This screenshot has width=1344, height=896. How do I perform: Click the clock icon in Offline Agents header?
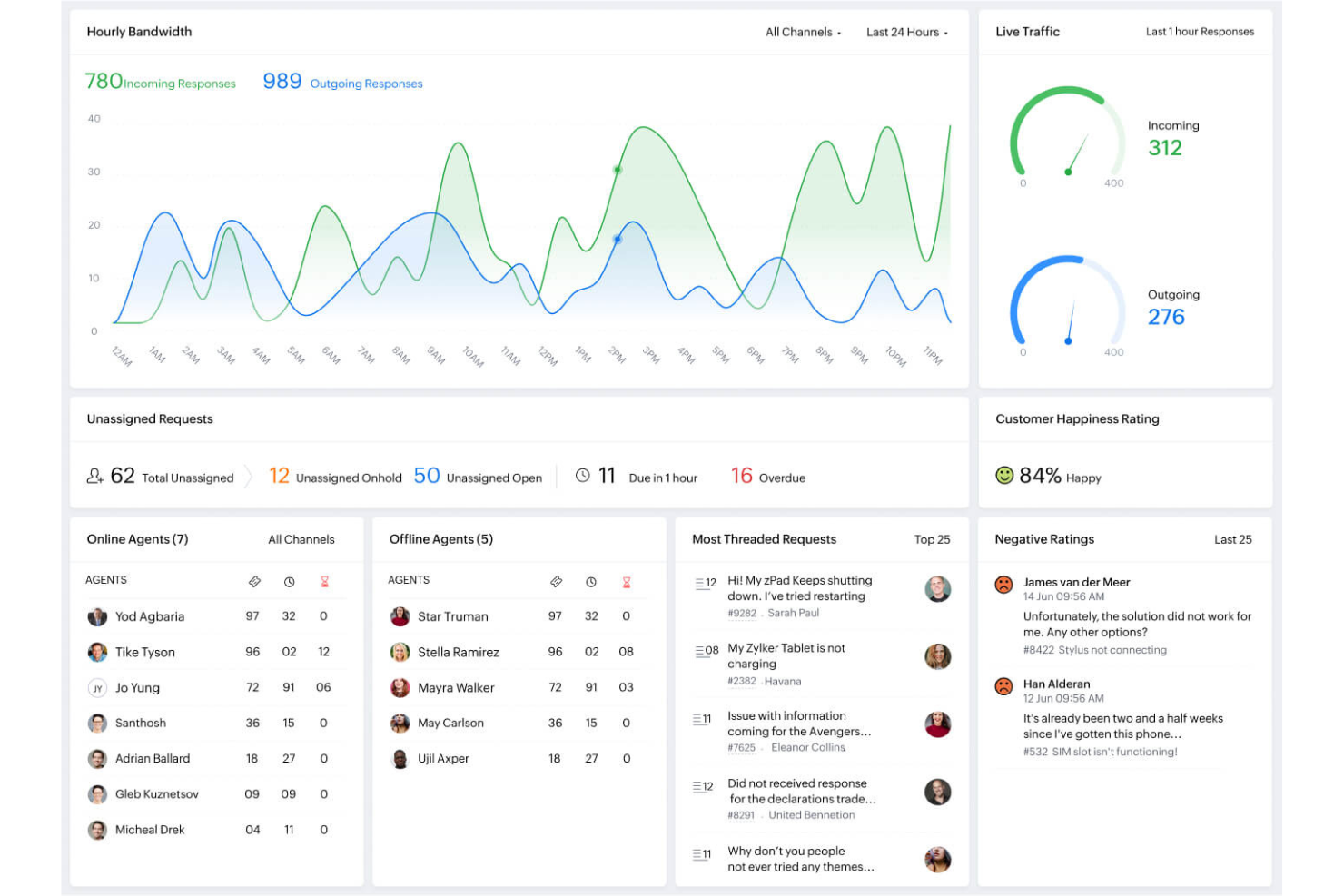[591, 581]
